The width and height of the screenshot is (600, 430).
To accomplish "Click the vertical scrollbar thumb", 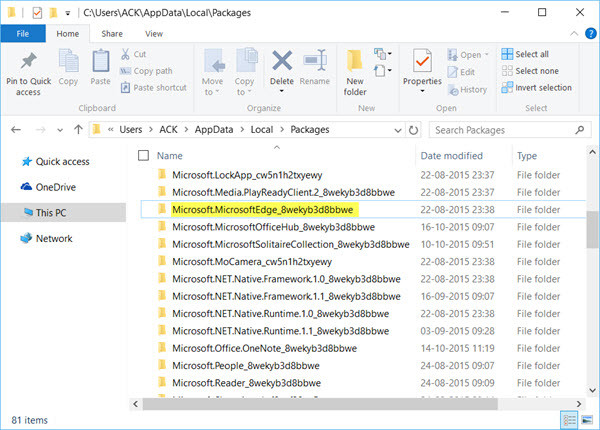I will pyautogui.click(x=592, y=229).
